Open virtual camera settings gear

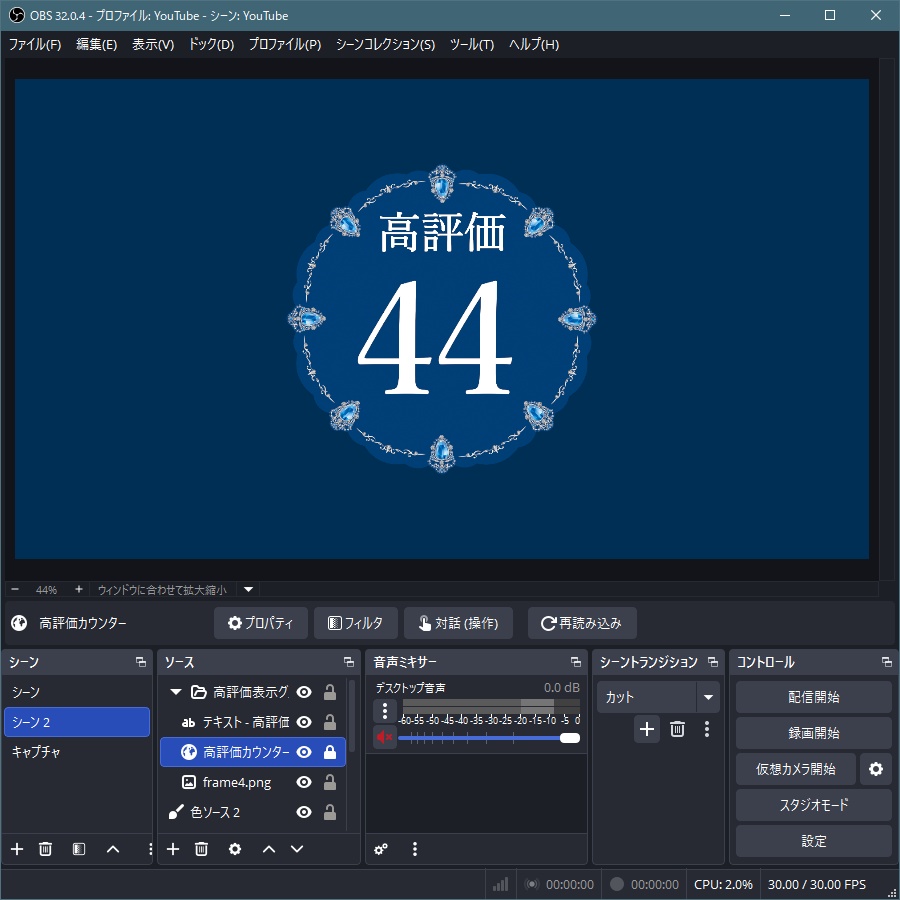click(x=877, y=769)
